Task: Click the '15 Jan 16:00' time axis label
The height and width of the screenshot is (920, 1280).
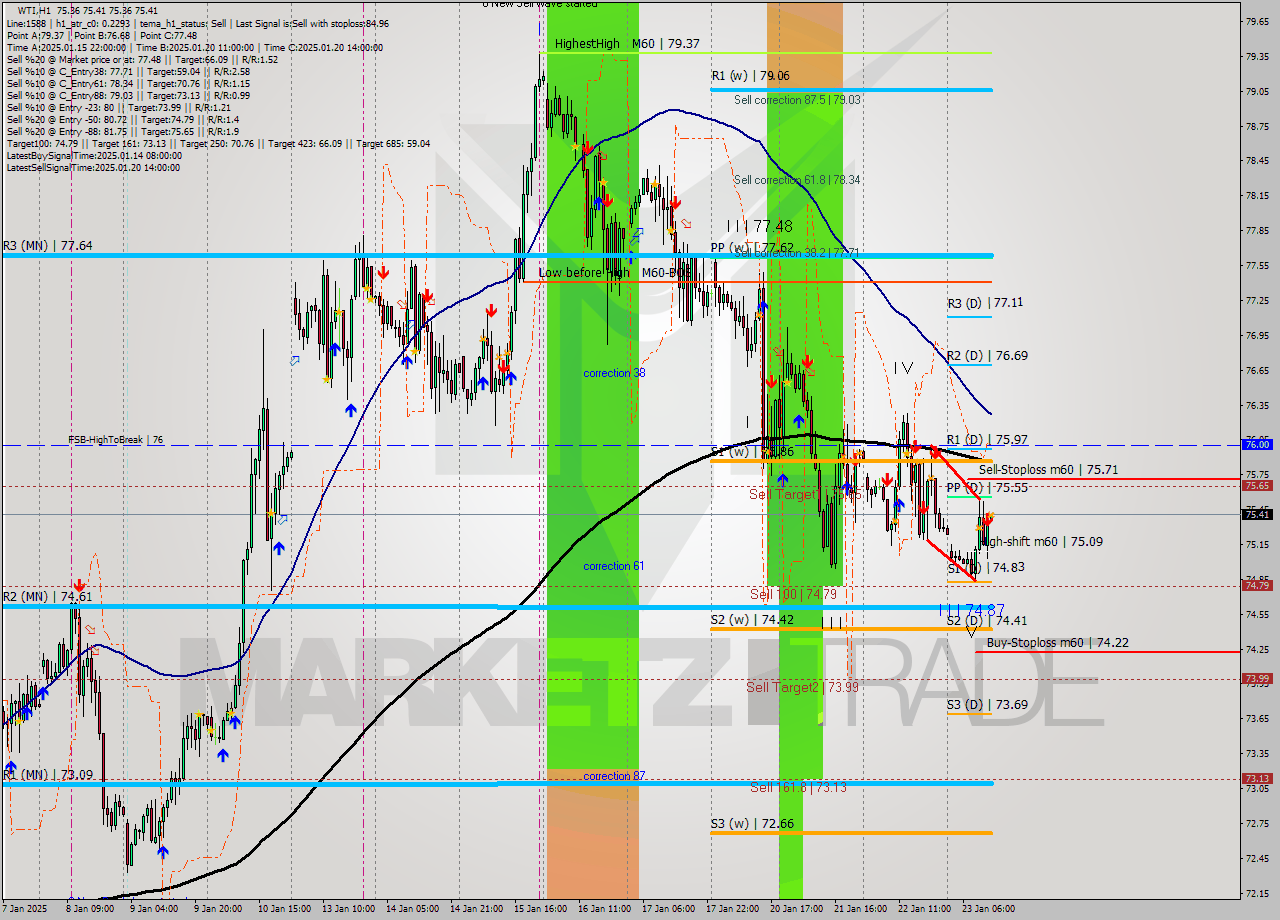Action: (541, 909)
